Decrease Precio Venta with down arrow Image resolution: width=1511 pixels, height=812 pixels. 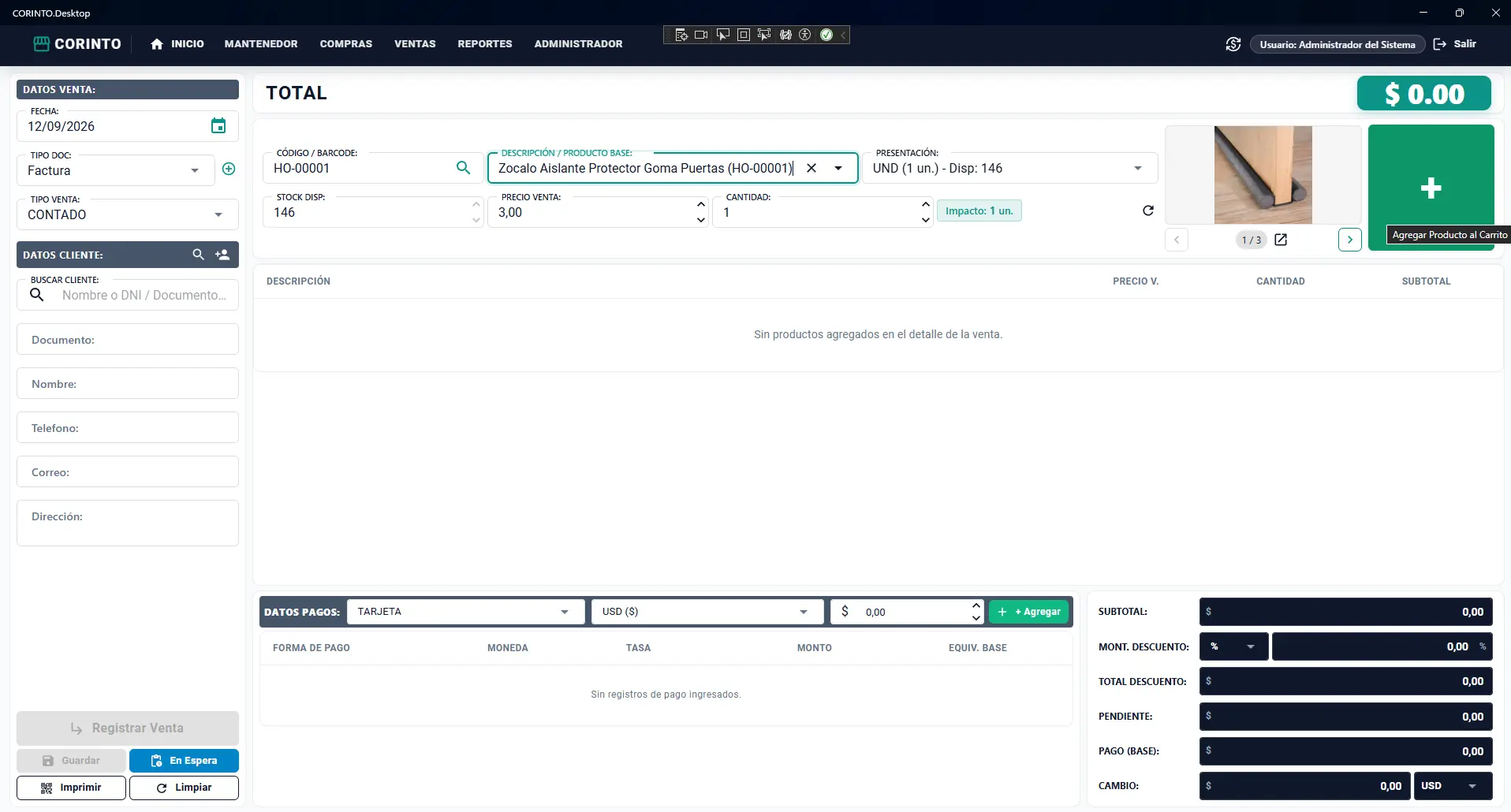click(x=701, y=220)
